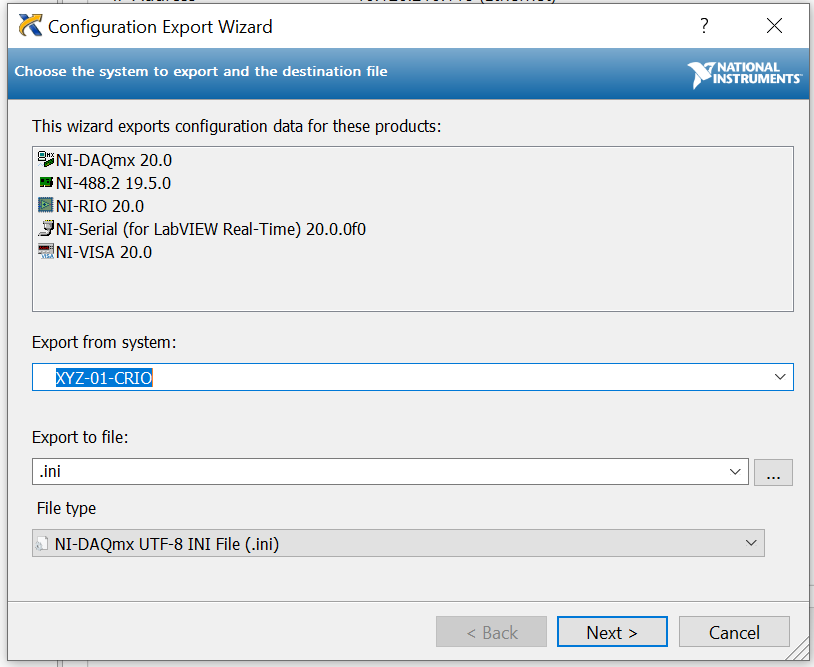Close the Configuration Export Wizard dialog

coord(774,25)
